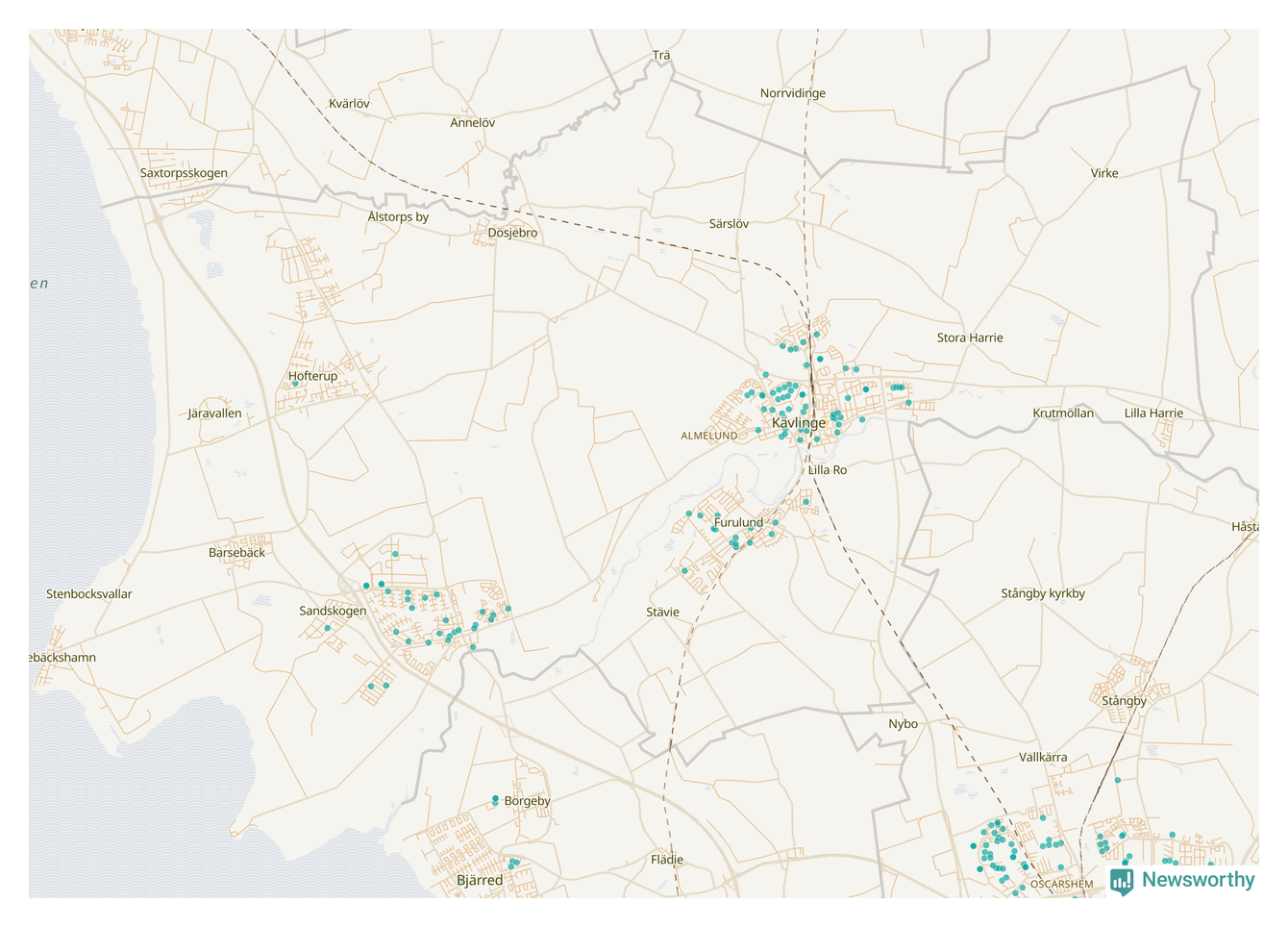Click the Stångby kyrkby label
Image resolution: width=1288 pixels, height=927 pixels.
(1042, 593)
